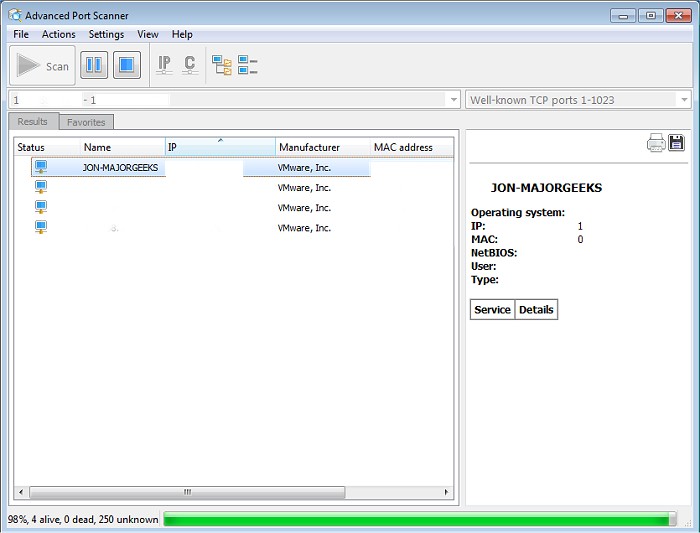Image resolution: width=700 pixels, height=533 pixels.
Task: Open the Help menu
Action: click(182, 34)
